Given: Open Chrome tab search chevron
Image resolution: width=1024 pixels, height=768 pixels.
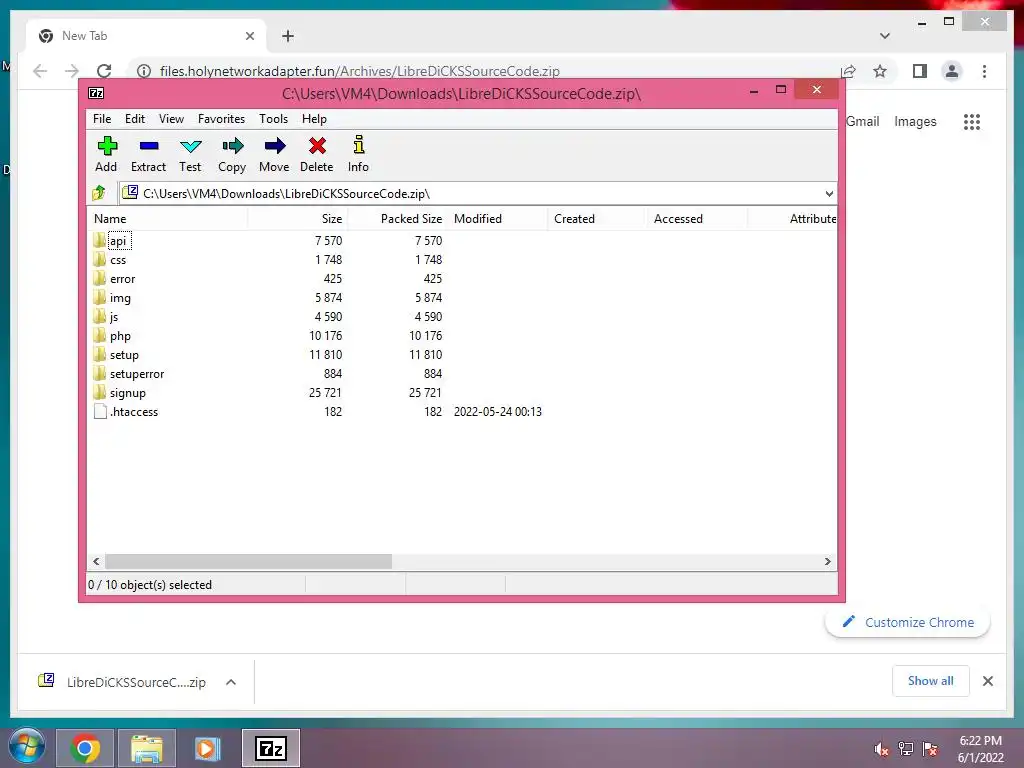Looking at the screenshot, I should pos(884,36).
